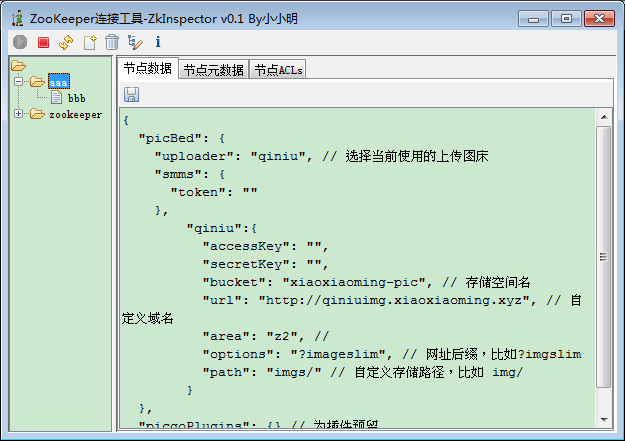Click the "smms" line in data

[190, 175]
